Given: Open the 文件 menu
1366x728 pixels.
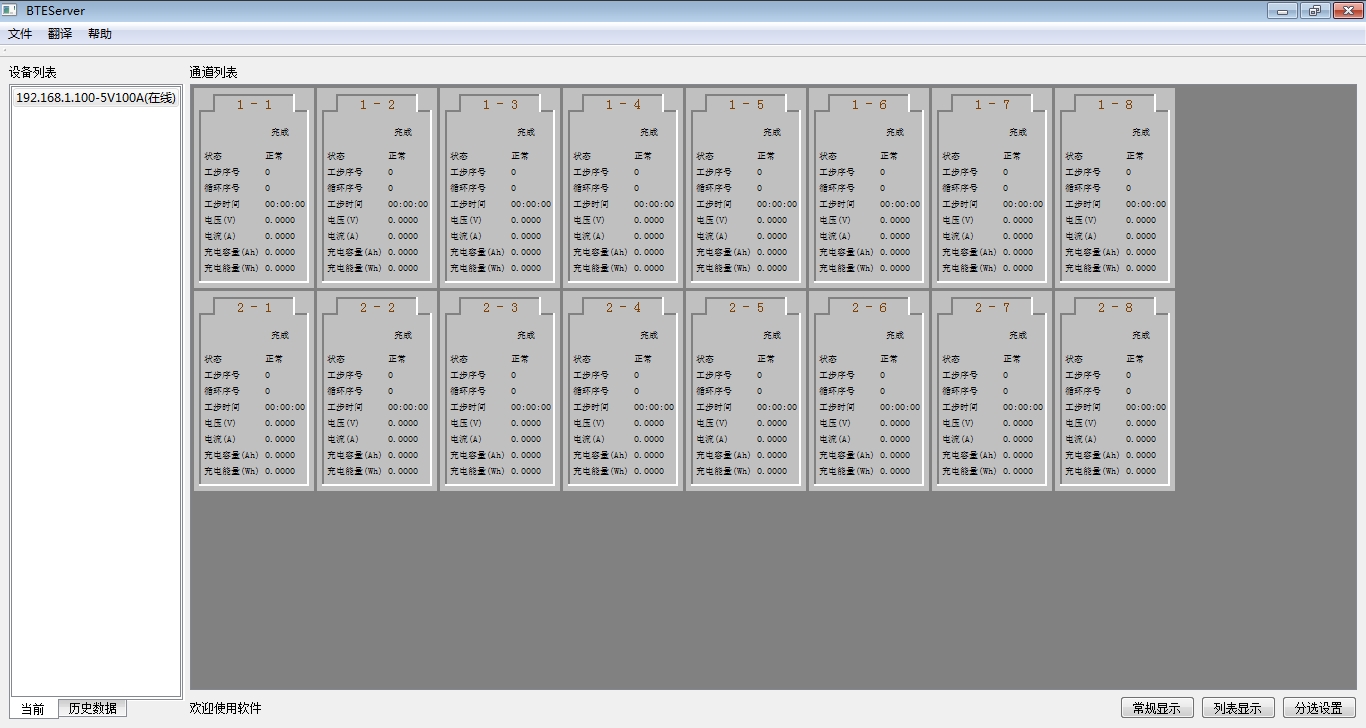Looking at the screenshot, I should [x=20, y=34].
